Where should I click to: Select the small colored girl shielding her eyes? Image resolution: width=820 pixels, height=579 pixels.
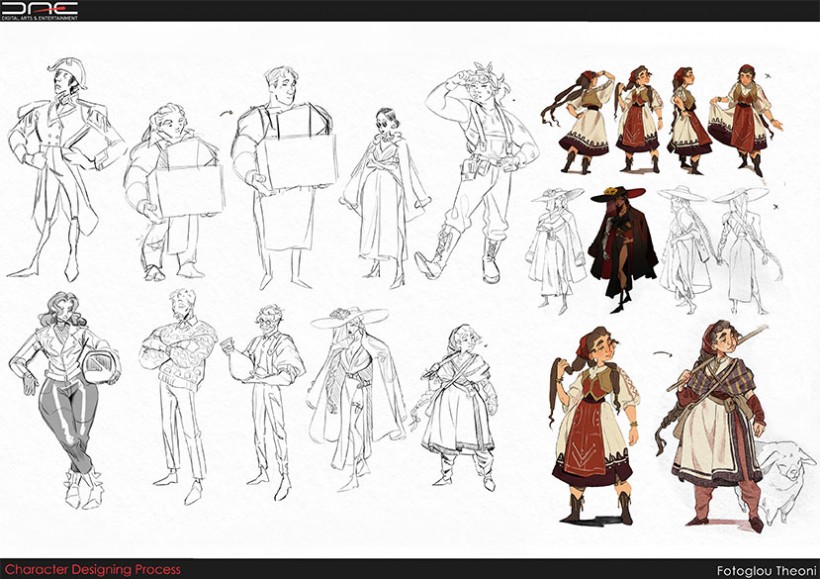[x=579, y=121]
